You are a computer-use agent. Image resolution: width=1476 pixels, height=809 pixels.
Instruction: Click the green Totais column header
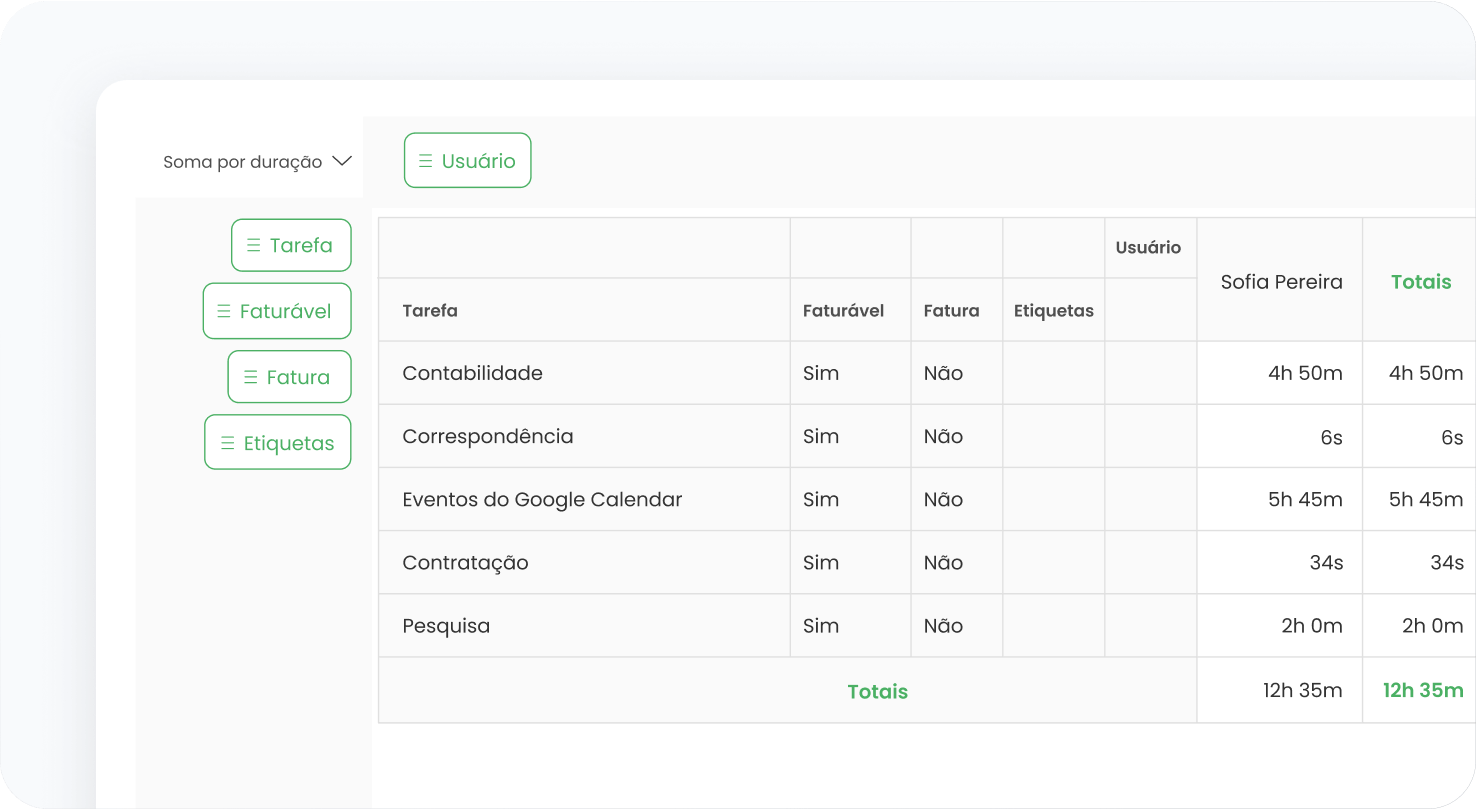coord(1420,282)
